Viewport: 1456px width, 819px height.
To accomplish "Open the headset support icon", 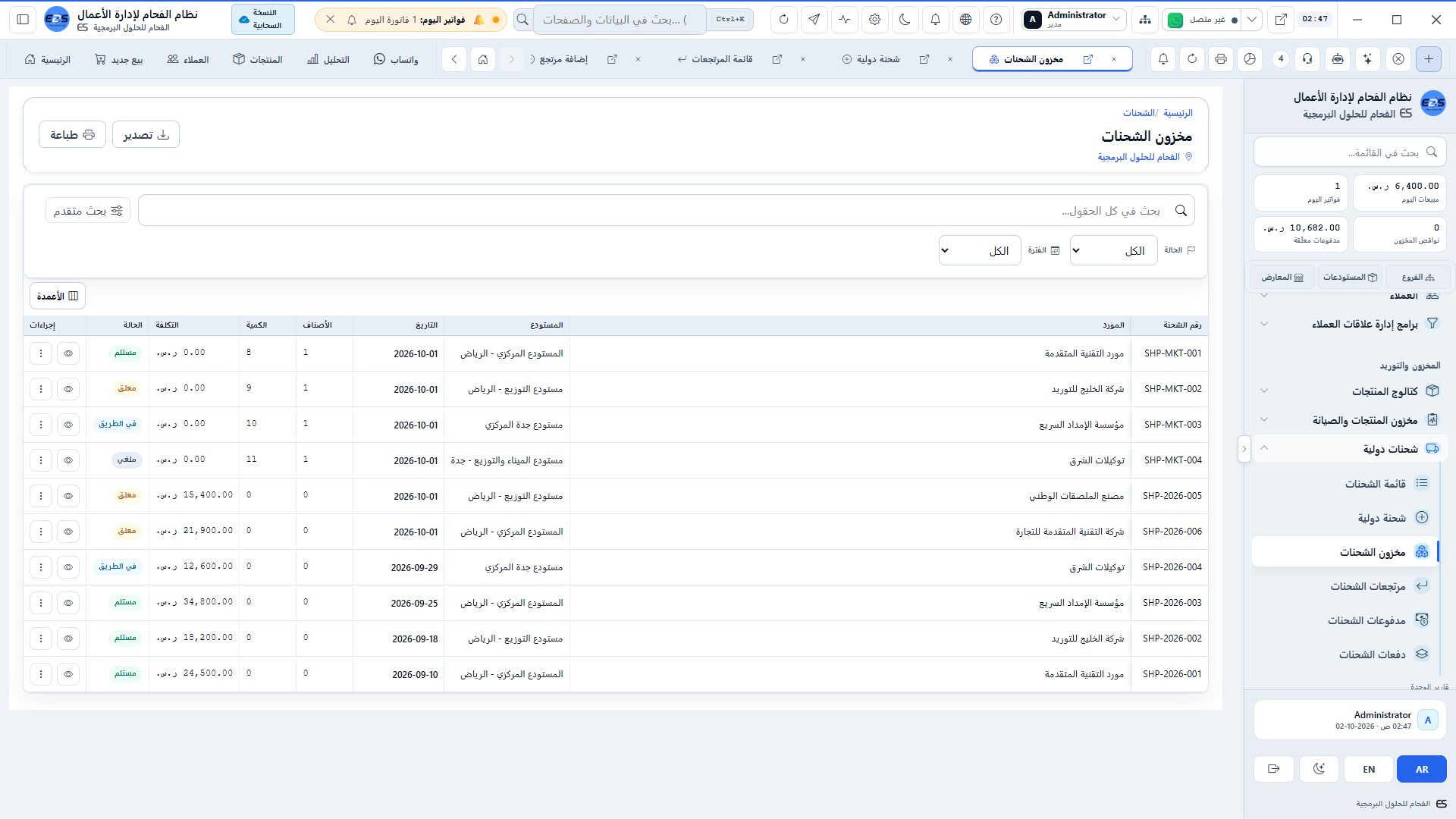I will click(x=1307, y=59).
